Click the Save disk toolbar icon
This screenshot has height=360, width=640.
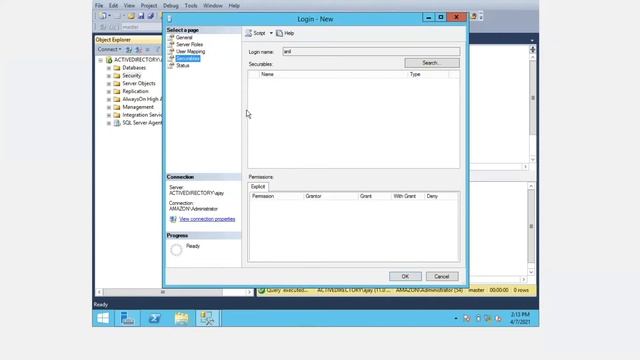[141, 16]
